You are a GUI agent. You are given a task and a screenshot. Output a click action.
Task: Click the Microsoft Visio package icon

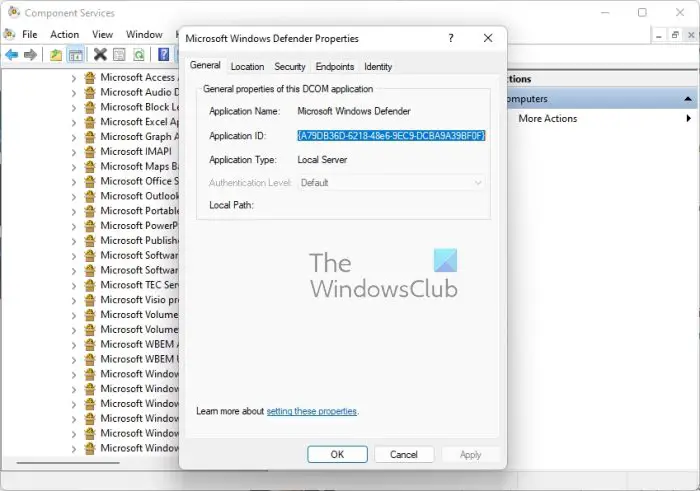click(x=90, y=300)
